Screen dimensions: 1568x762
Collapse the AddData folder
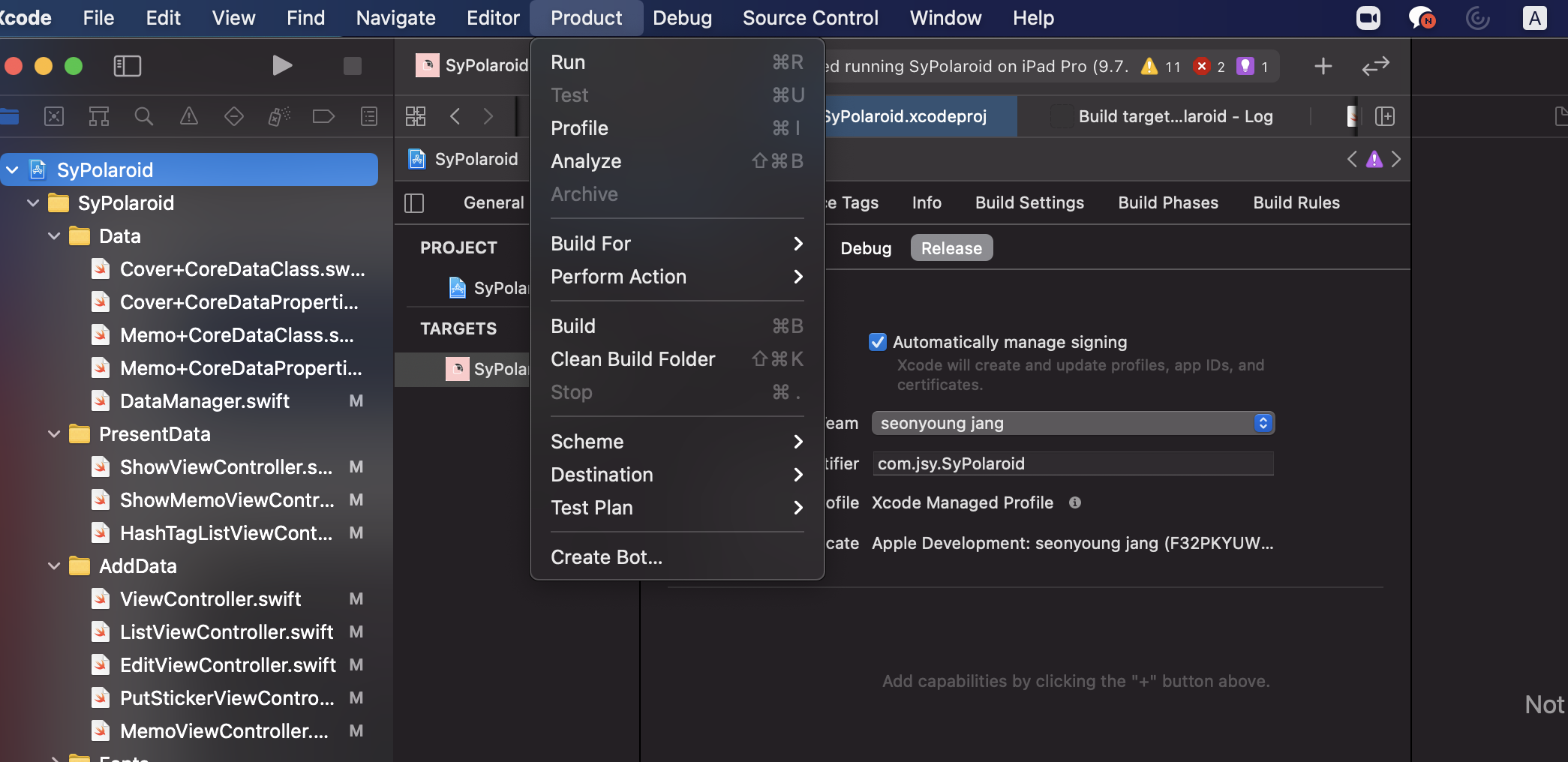tap(53, 565)
